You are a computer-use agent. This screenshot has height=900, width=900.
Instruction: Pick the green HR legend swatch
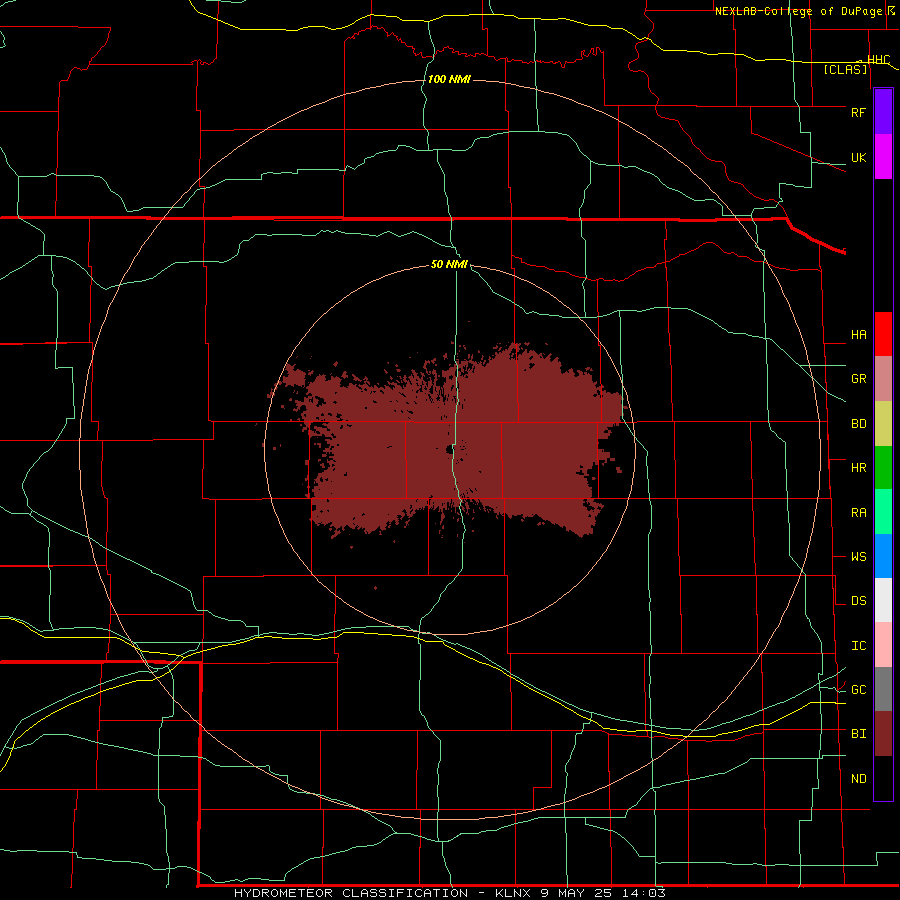883,468
